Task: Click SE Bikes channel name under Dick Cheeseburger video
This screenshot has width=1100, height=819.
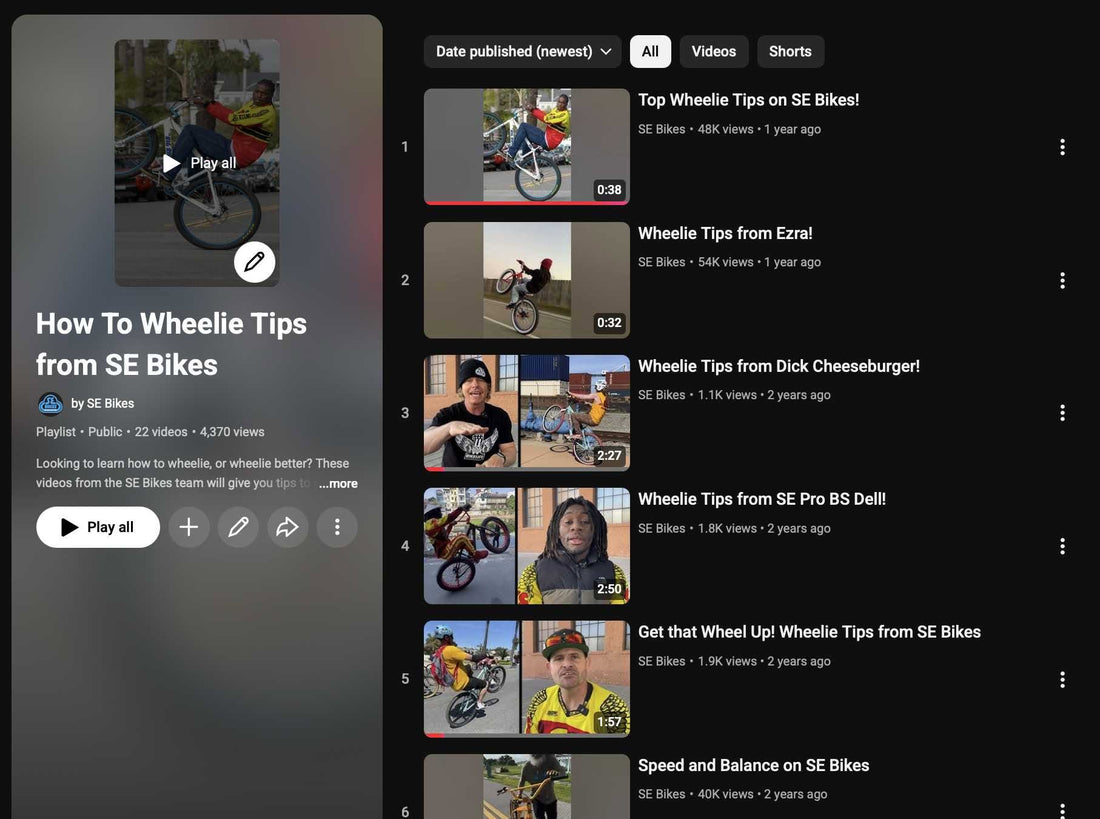Action: click(662, 395)
